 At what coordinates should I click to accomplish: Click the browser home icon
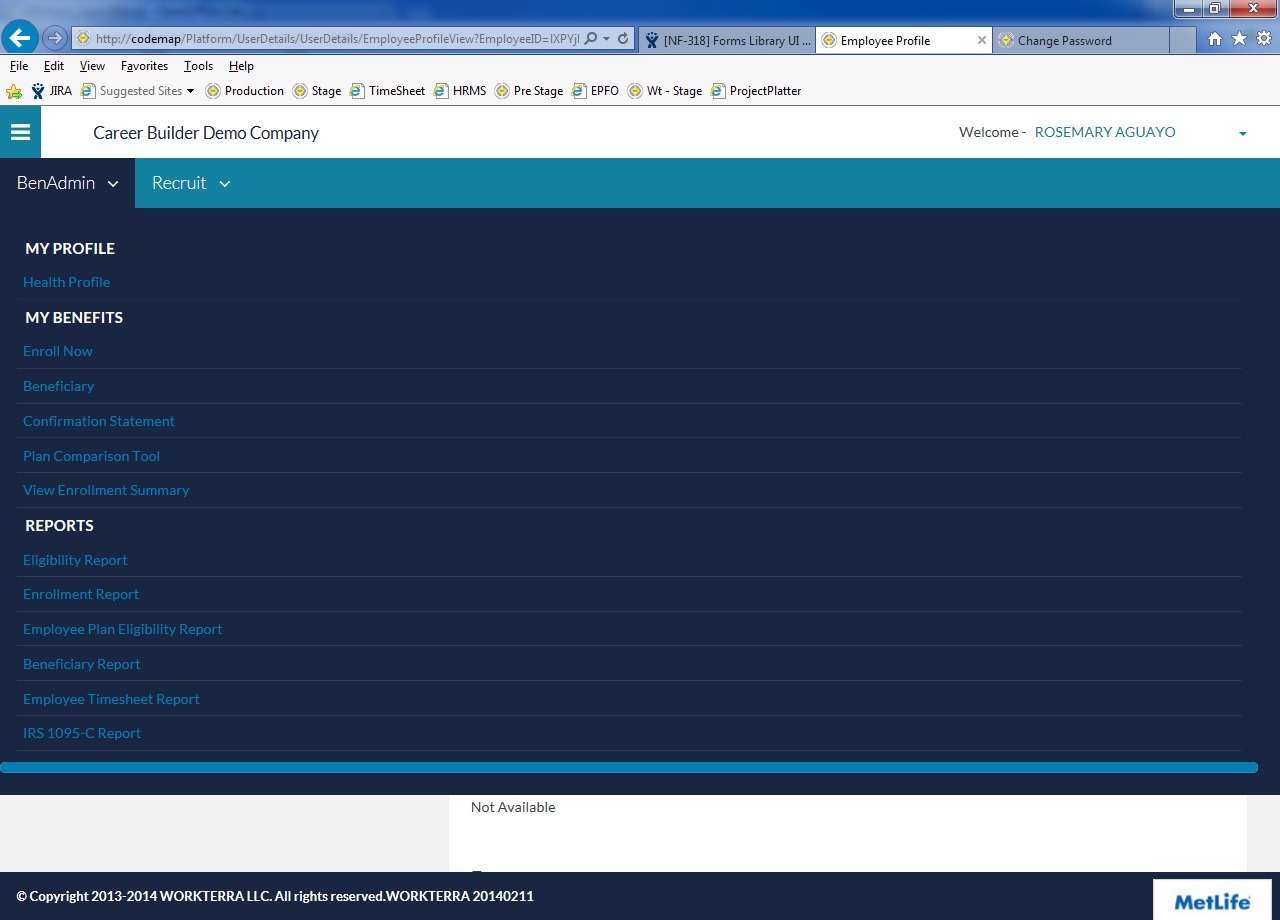(1215, 39)
